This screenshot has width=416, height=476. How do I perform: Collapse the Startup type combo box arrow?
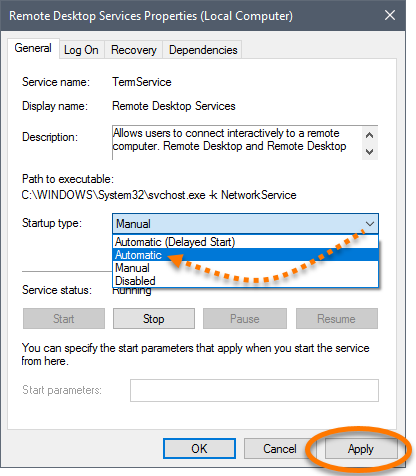coord(370,224)
